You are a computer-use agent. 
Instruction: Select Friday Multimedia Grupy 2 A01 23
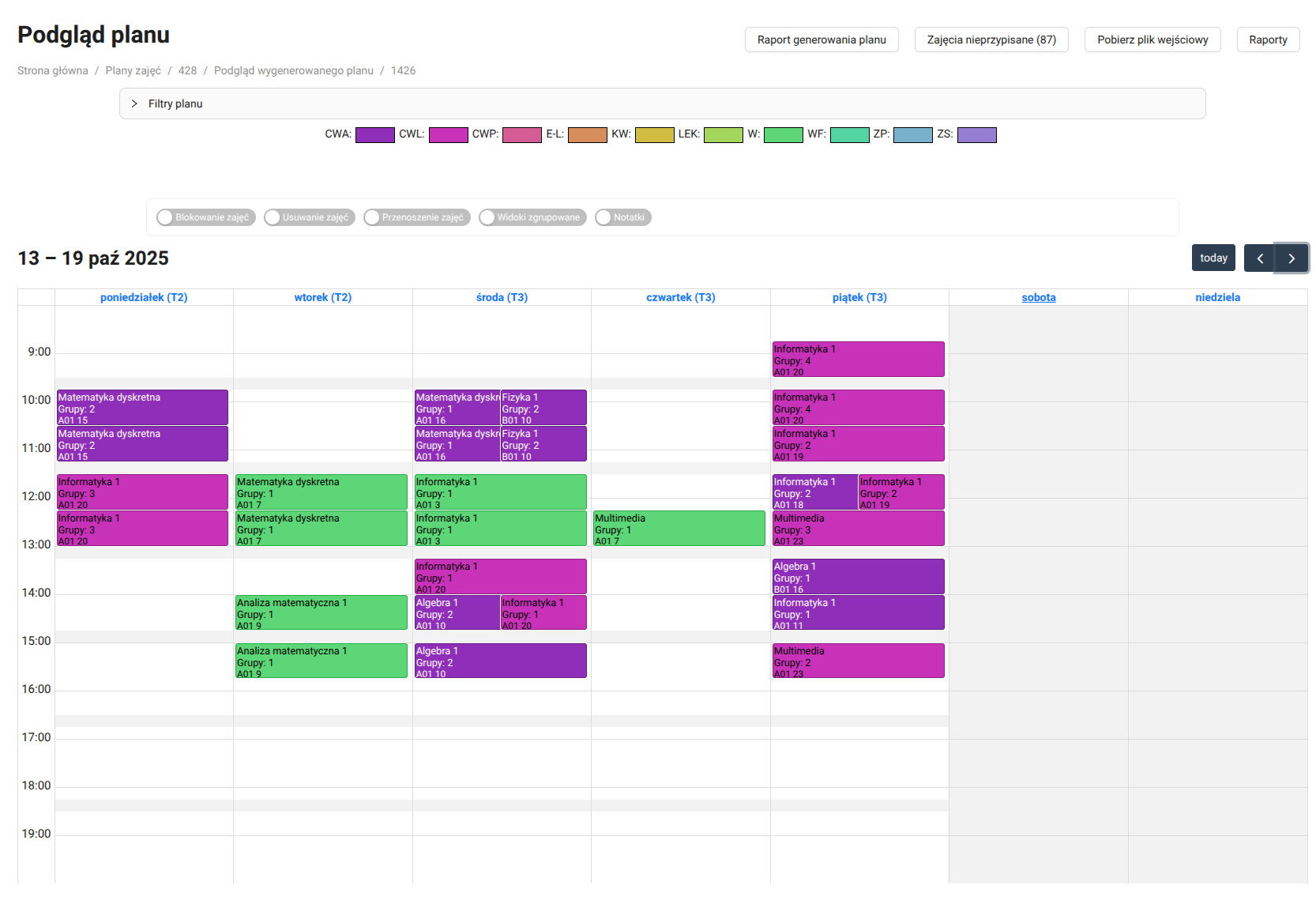click(859, 661)
